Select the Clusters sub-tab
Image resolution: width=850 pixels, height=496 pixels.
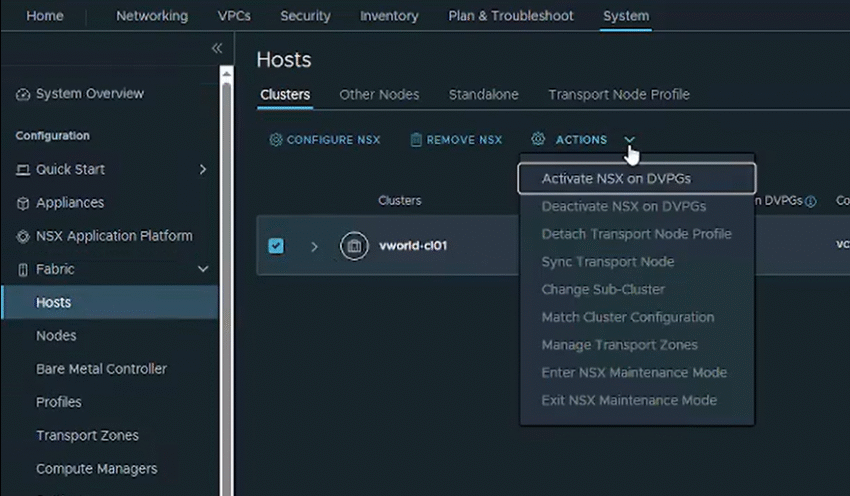(x=285, y=94)
